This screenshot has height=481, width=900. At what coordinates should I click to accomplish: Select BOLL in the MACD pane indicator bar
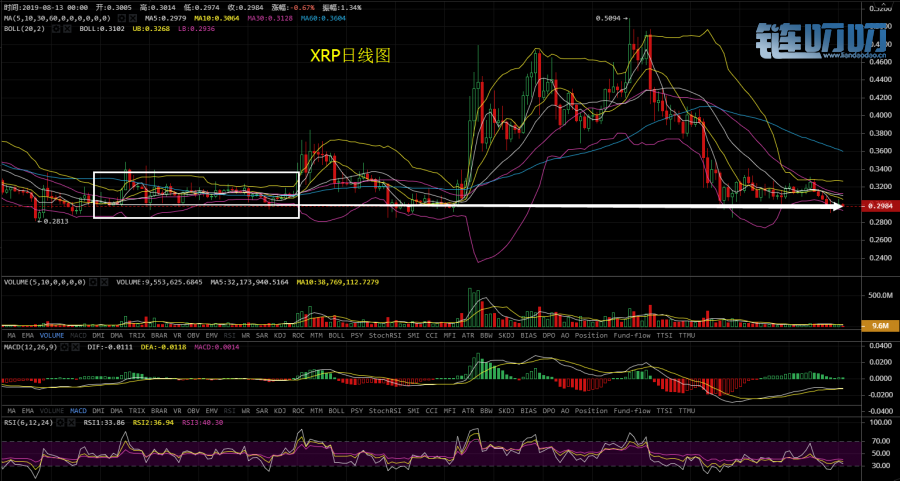pos(336,411)
